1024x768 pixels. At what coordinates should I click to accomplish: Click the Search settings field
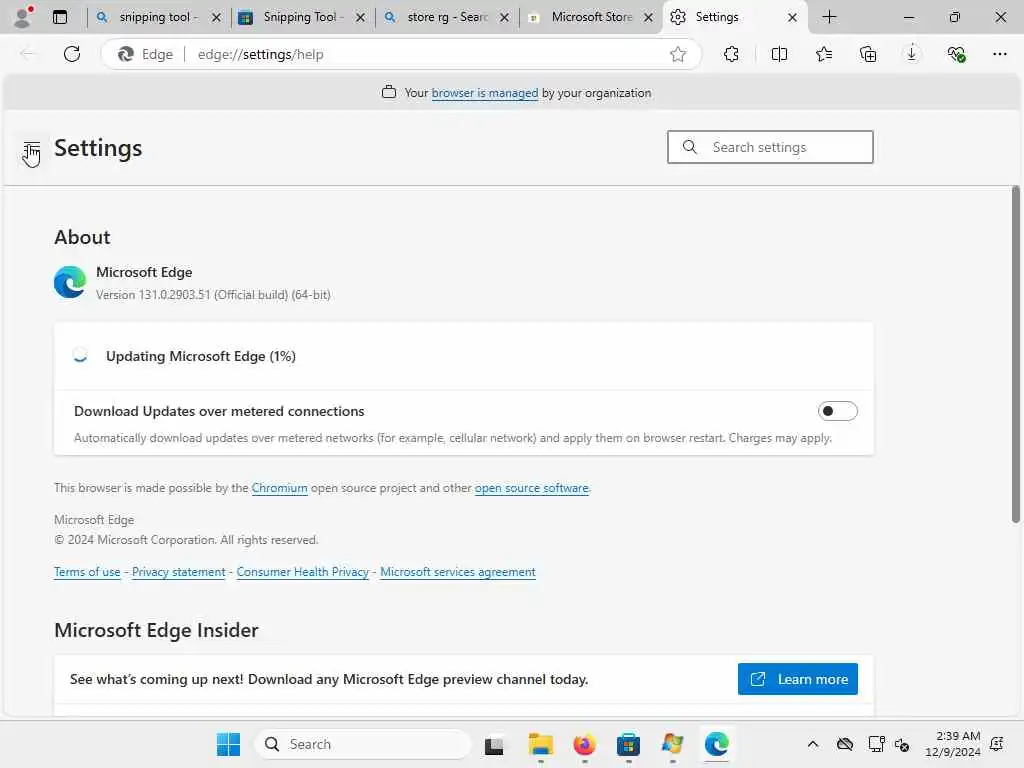(x=770, y=147)
